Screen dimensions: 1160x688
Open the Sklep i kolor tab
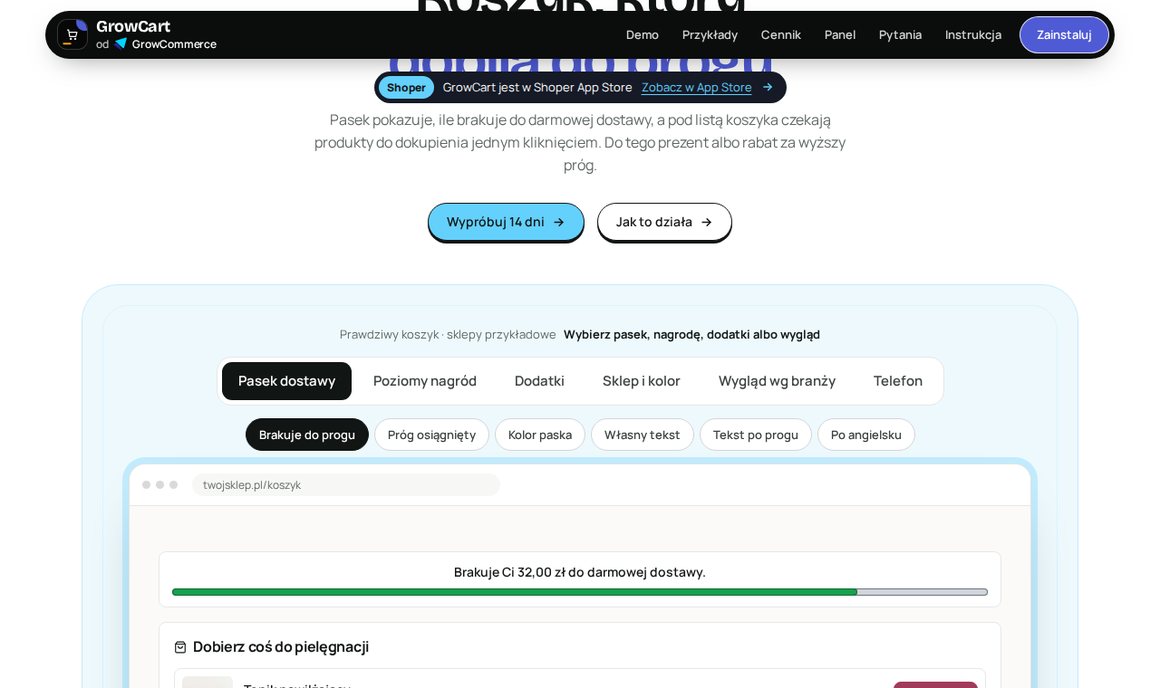pyautogui.click(x=641, y=381)
